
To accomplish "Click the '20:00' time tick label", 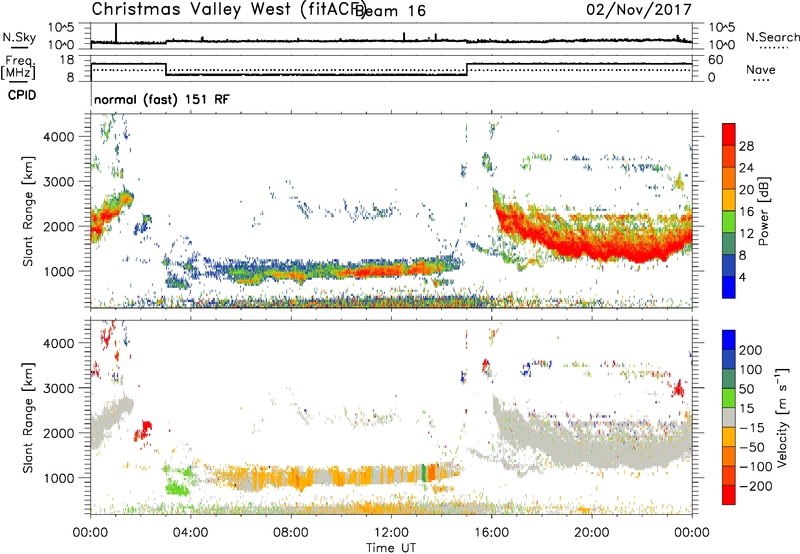I will pos(592,533).
